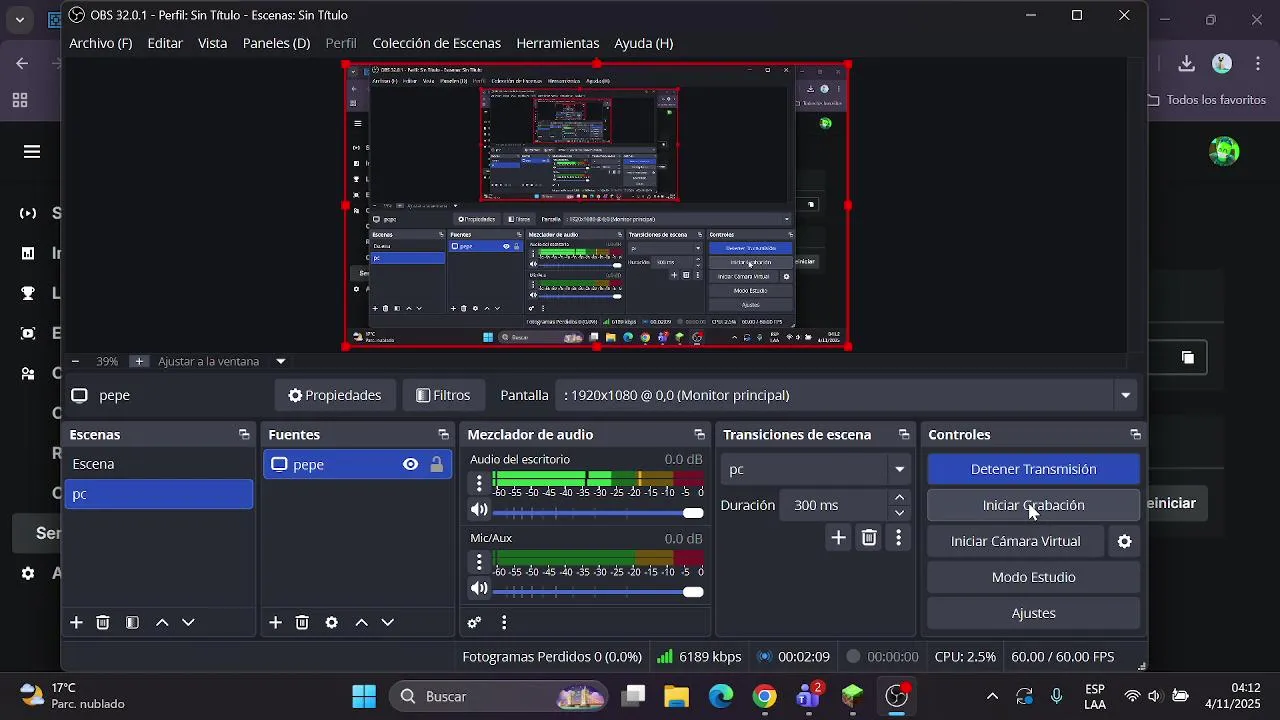Screen dimensions: 1280x720
Task: Undock the Fuentes panel
Action: (x=443, y=435)
